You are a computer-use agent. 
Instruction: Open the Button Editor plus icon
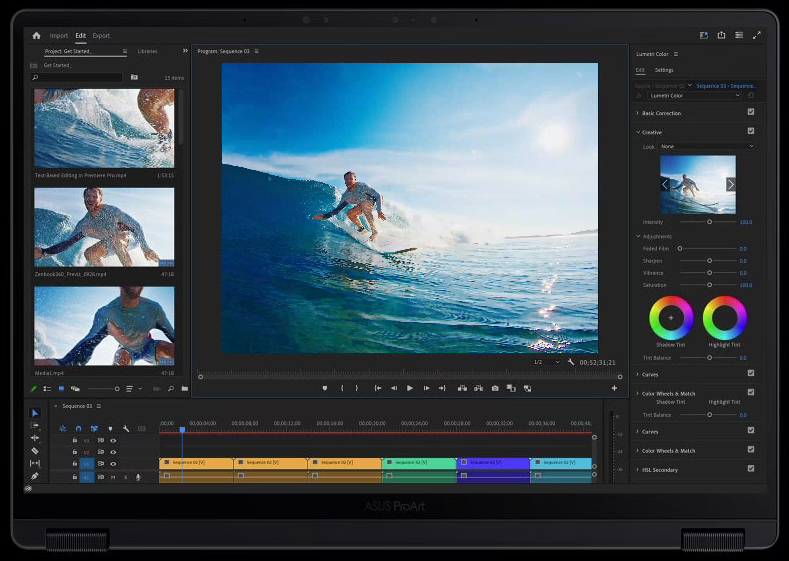[x=614, y=388]
